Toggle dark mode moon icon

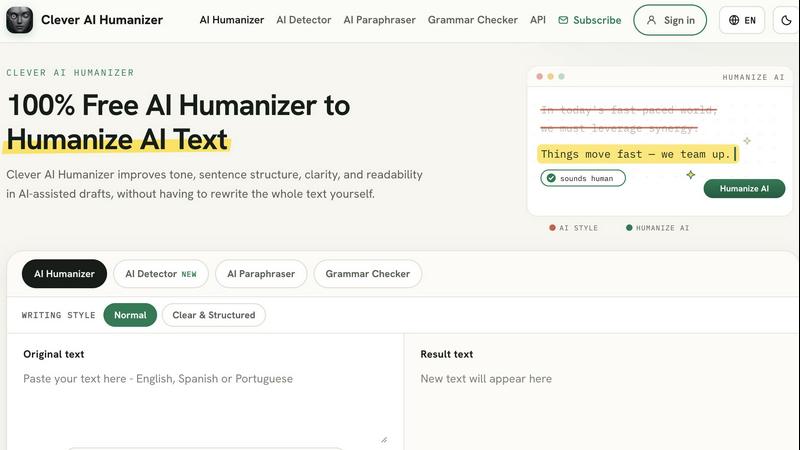point(786,20)
